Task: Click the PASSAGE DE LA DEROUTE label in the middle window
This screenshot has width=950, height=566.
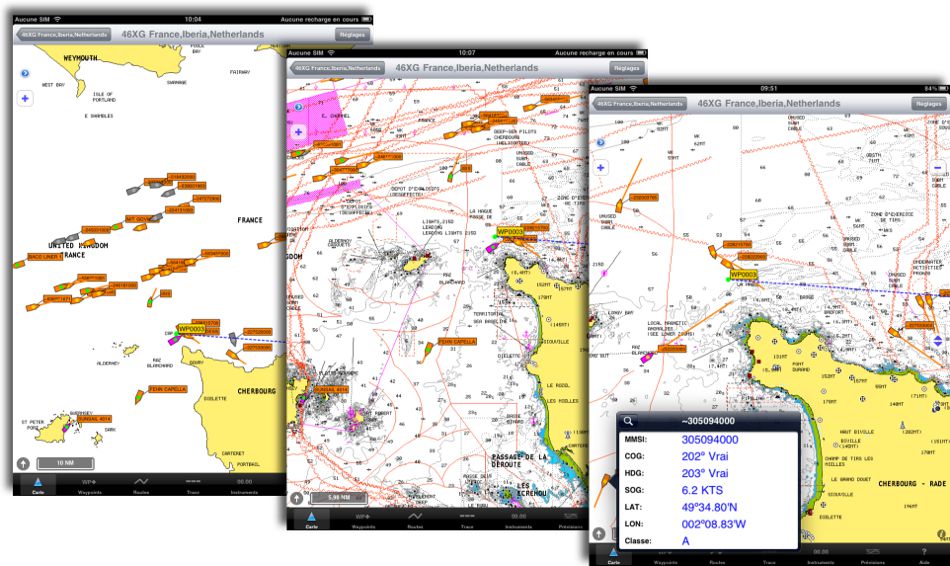Action: (519, 461)
